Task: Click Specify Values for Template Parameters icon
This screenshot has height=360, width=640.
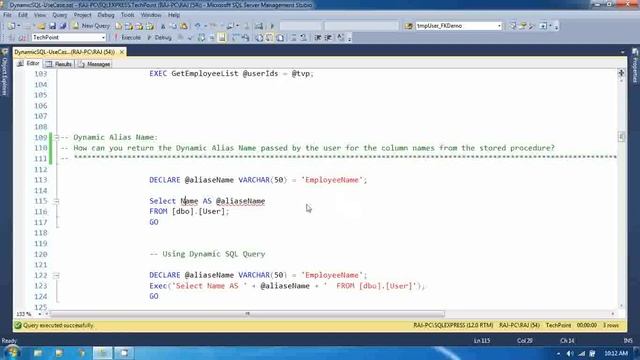Action: coord(341,38)
